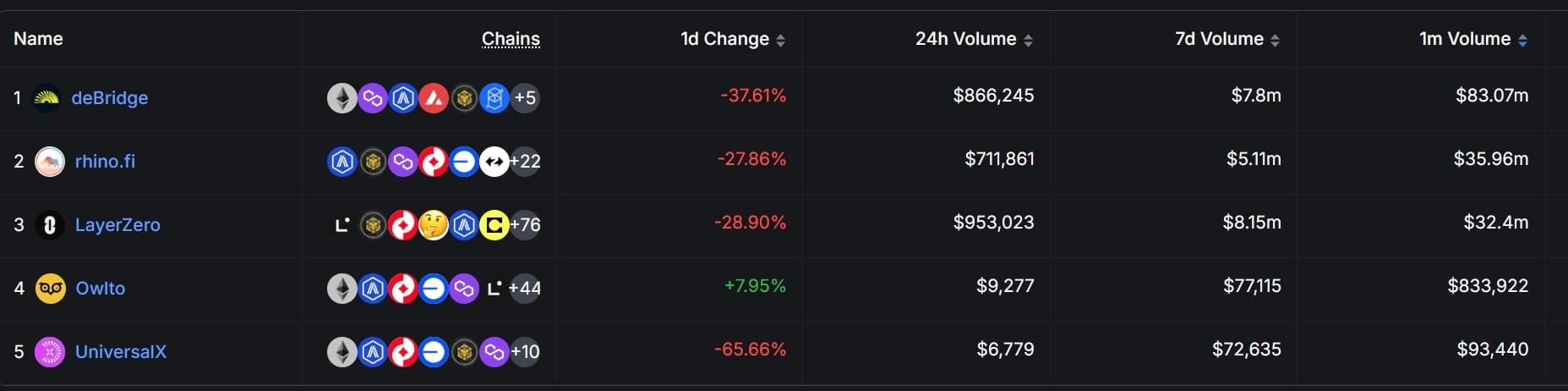Image resolution: width=1568 pixels, height=391 pixels.
Task: Expand the +22 chains badge for rhino.fi
Action: point(525,162)
